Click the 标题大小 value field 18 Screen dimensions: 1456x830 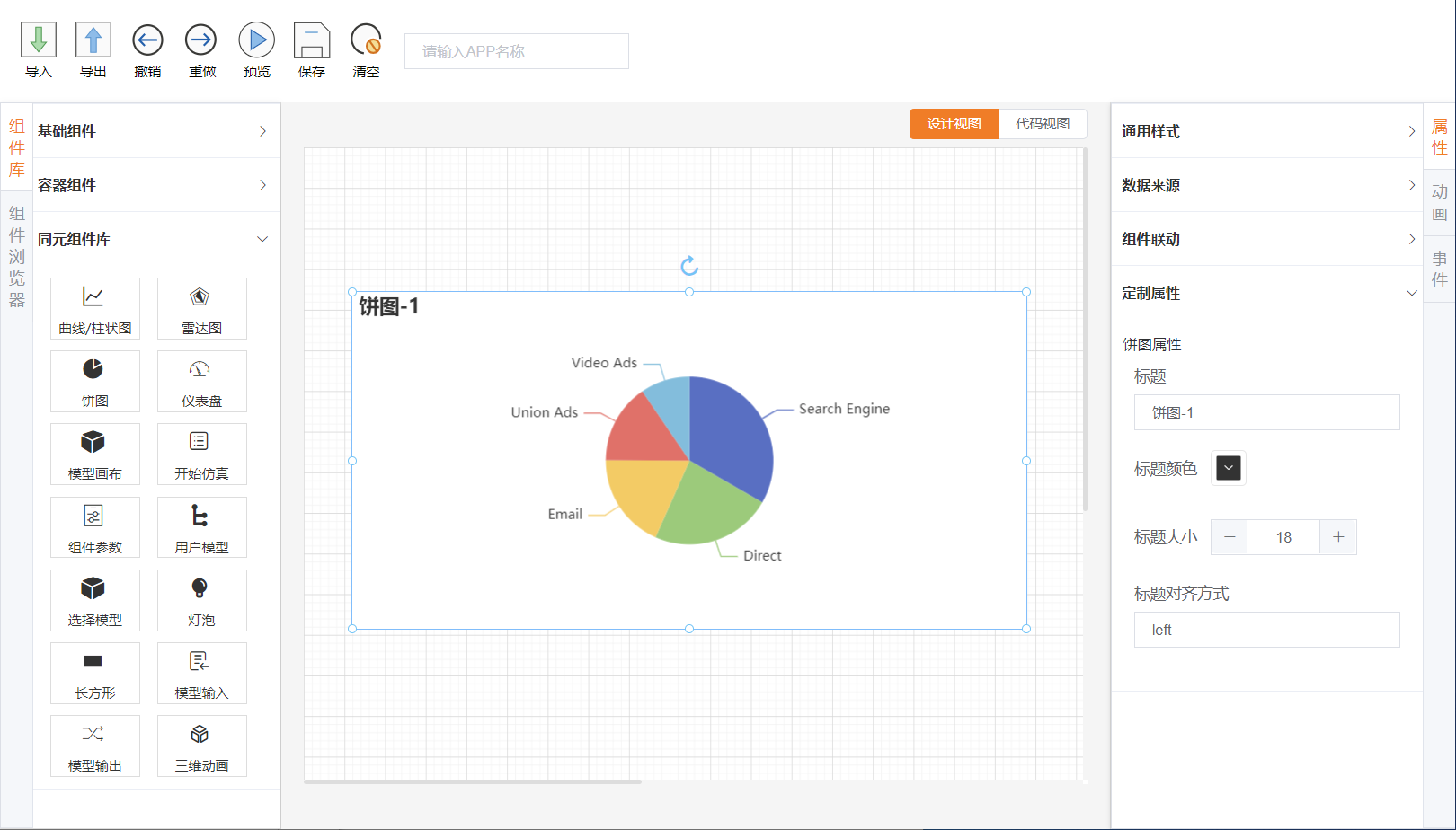click(1283, 537)
